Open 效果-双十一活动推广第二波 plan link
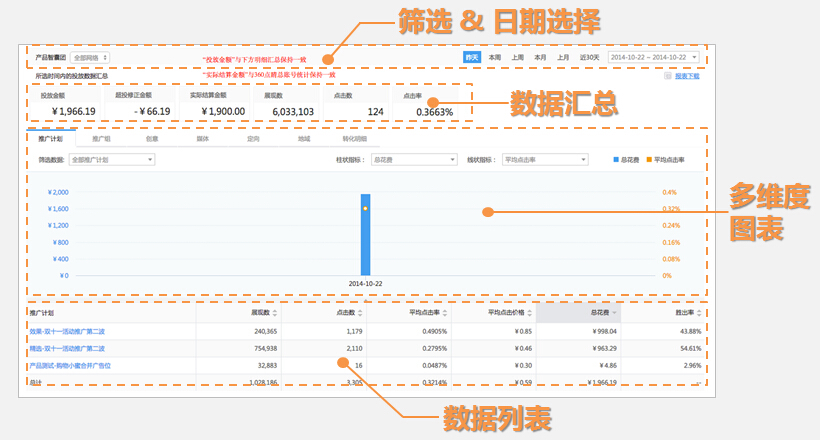Image resolution: width=820 pixels, height=440 pixels. pos(68,330)
